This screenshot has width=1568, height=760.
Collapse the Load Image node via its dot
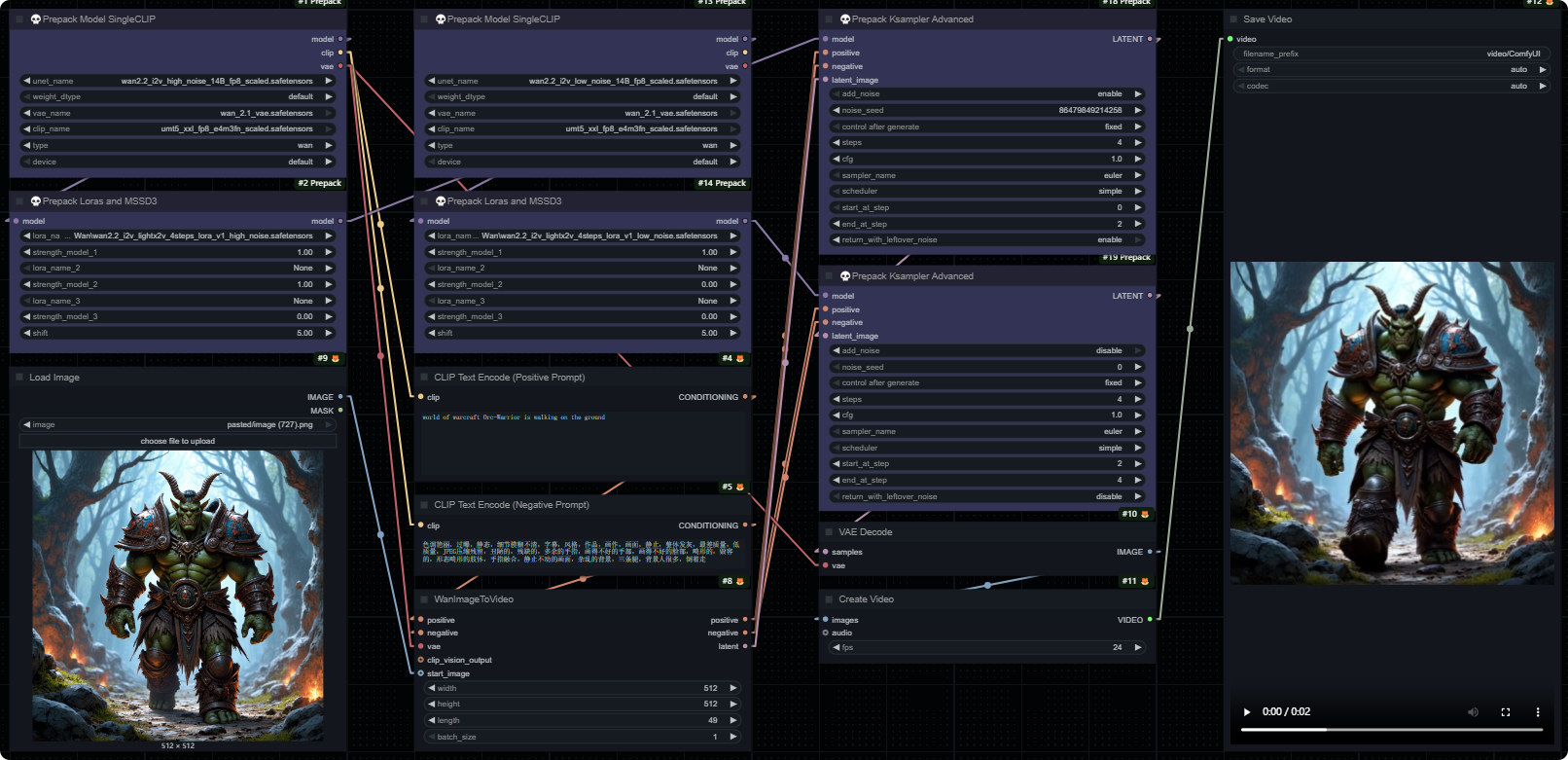point(18,378)
